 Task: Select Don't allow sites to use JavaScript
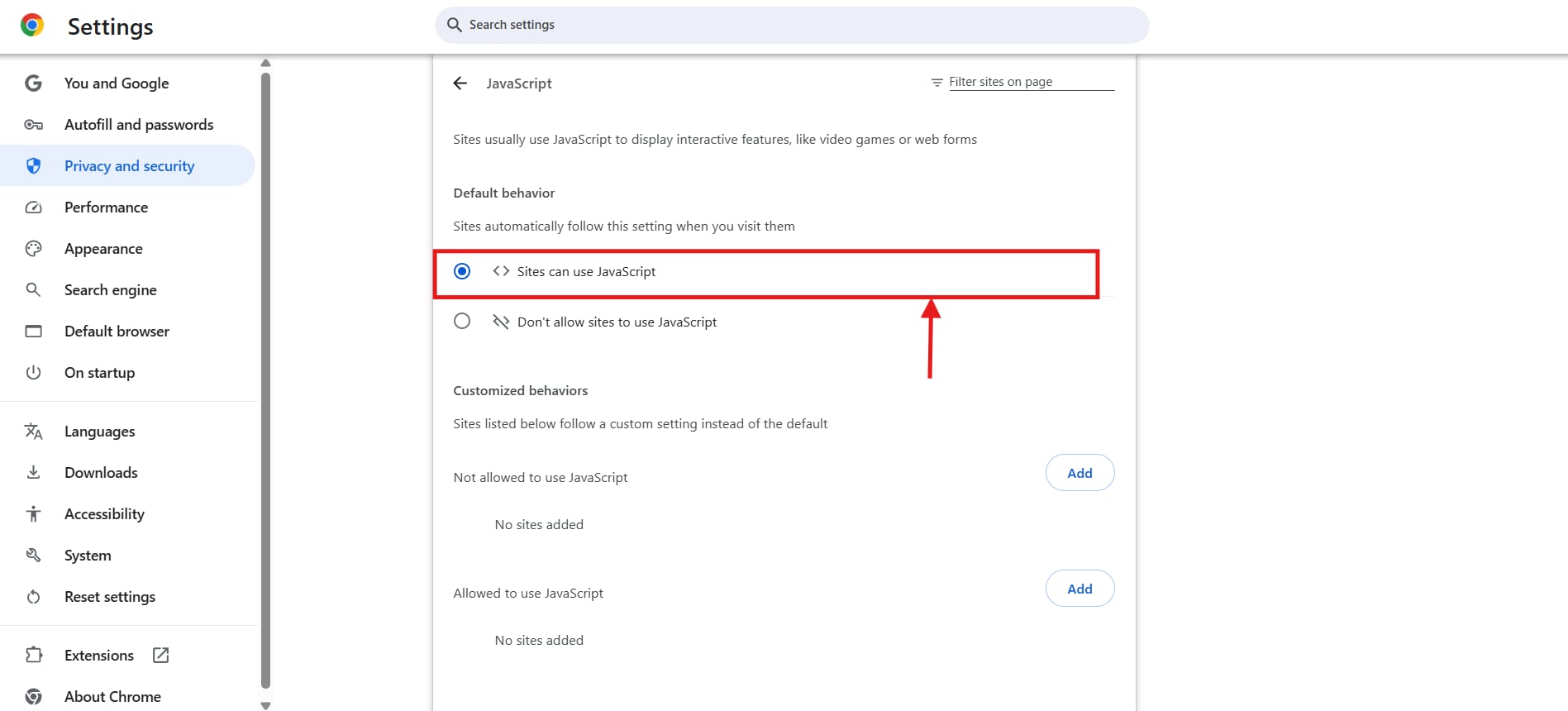(461, 321)
